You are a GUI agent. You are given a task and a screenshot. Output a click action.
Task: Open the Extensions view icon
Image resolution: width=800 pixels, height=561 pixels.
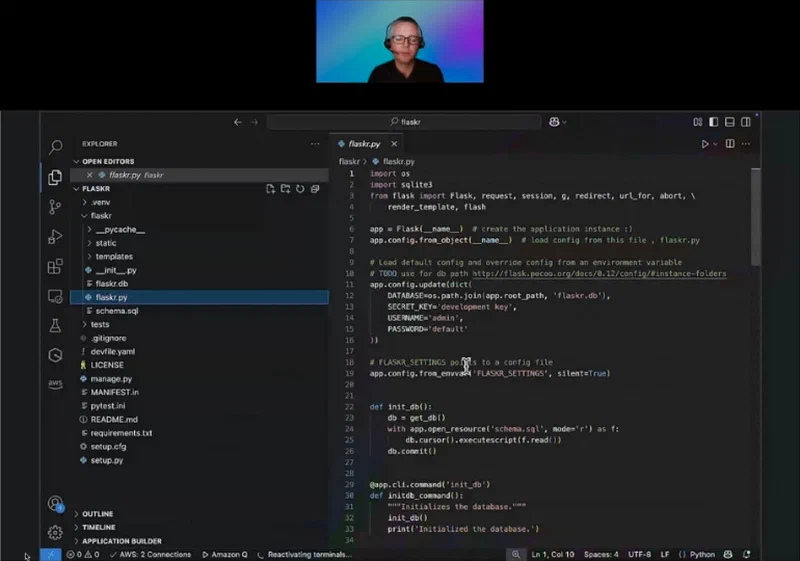point(55,266)
